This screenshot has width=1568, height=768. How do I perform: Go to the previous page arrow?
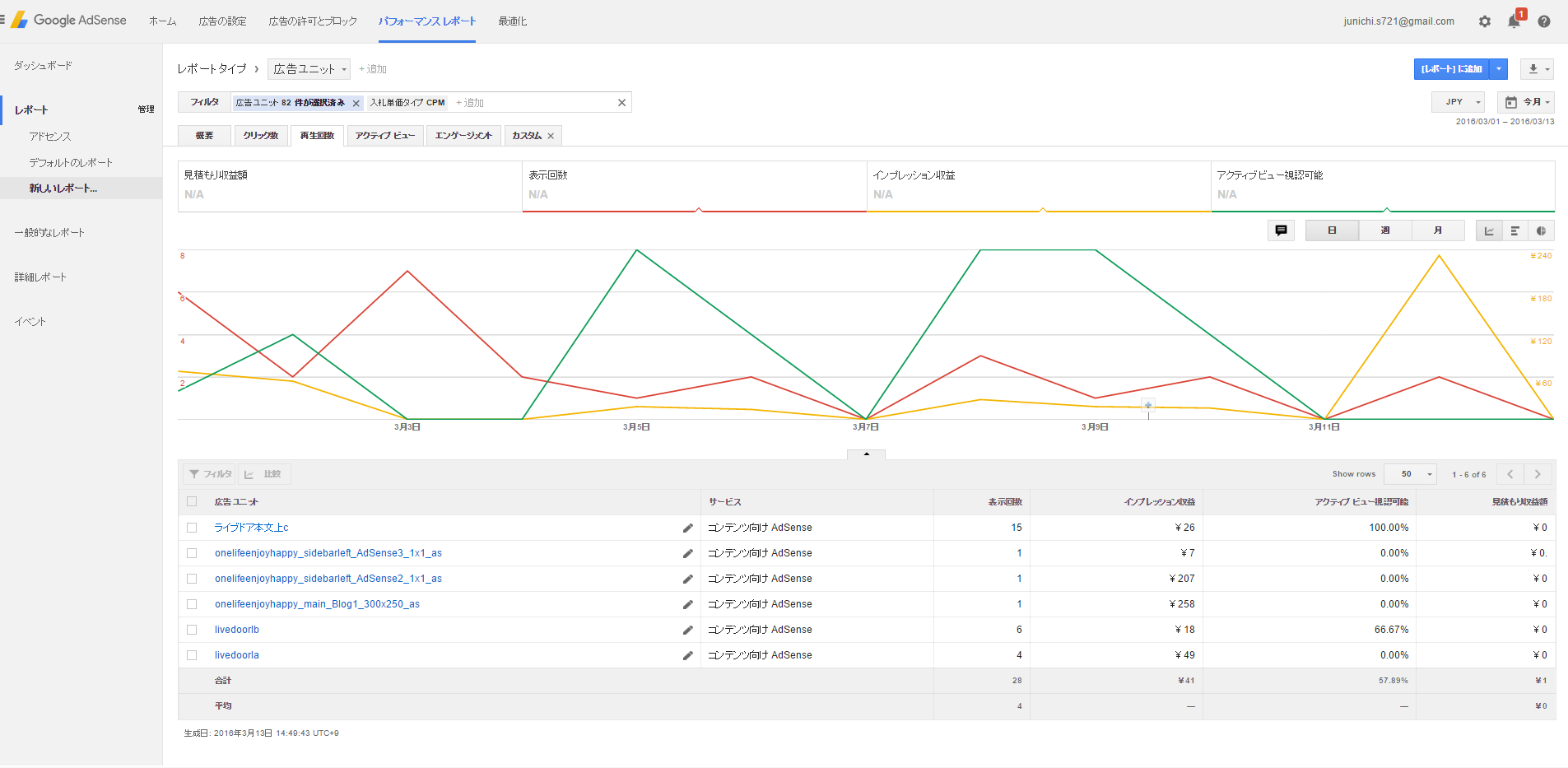click(1510, 474)
